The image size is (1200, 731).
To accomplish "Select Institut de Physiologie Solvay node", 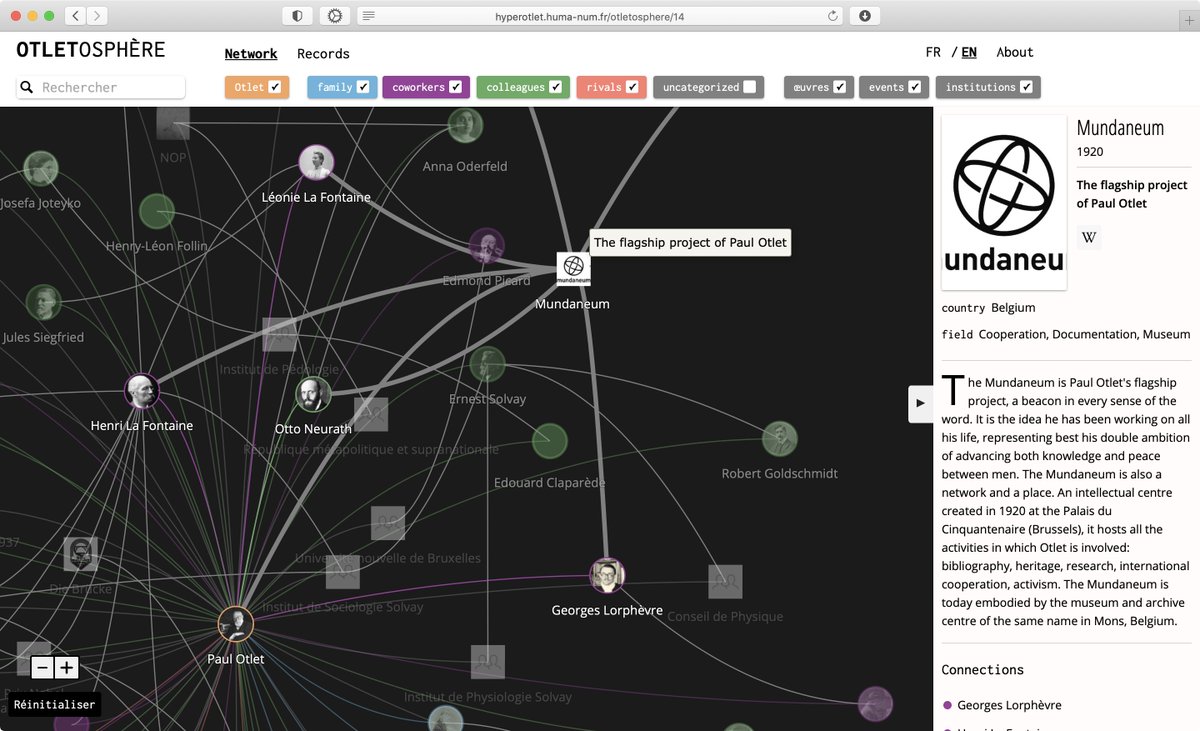I will pyautogui.click(x=488, y=662).
